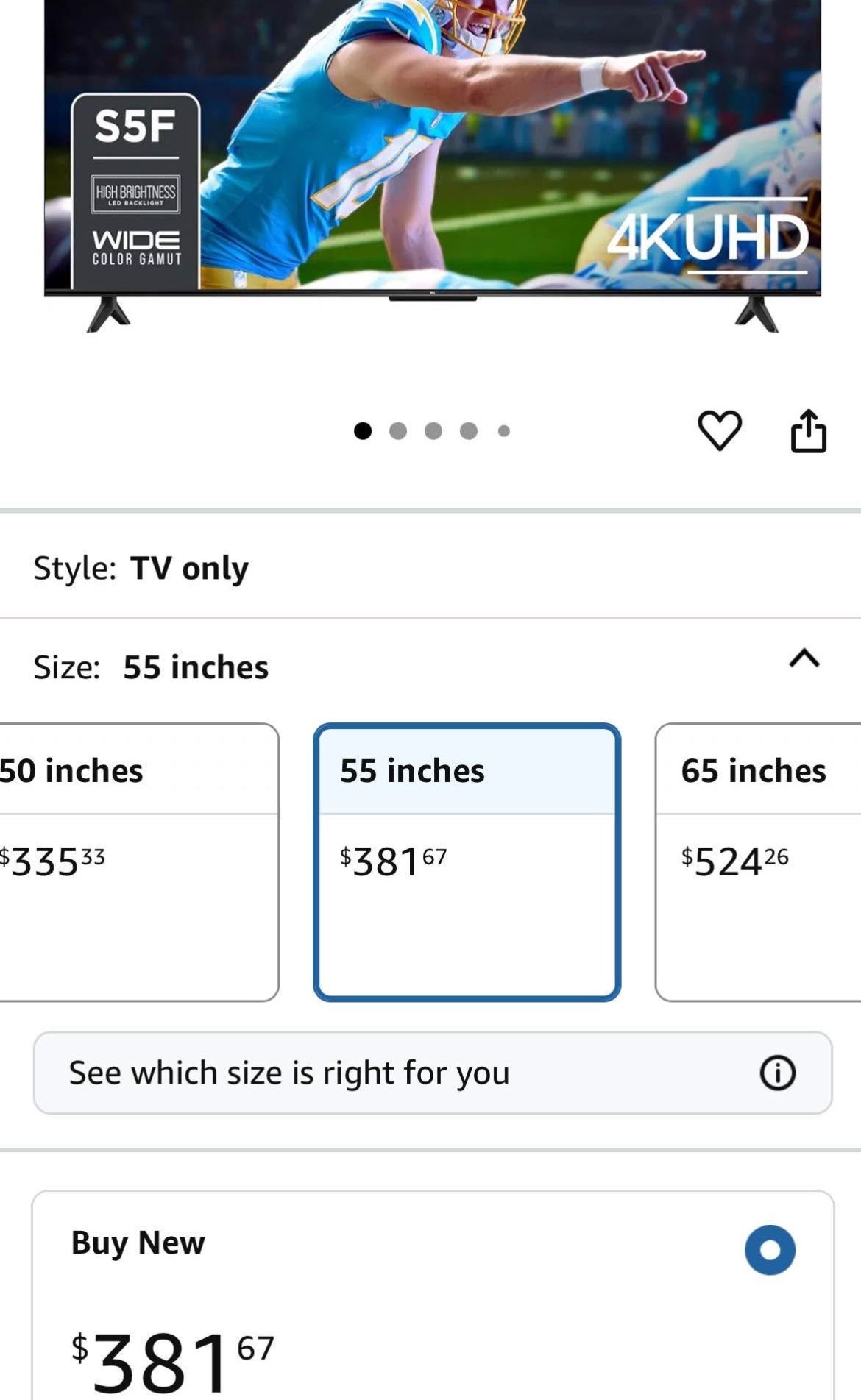Select the Buy New radio button
This screenshot has width=861, height=1400.
pyautogui.click(x=770, y=1249)
